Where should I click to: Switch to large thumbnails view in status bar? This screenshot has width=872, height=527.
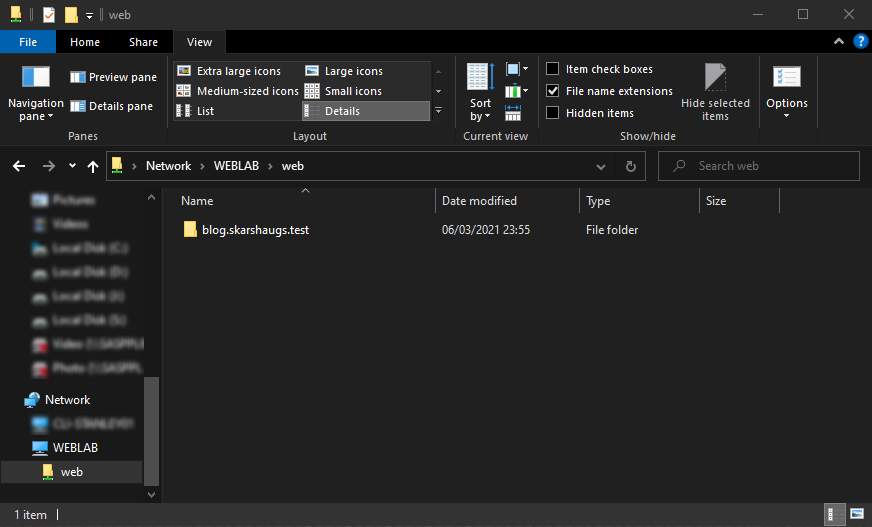coord(857,514)
